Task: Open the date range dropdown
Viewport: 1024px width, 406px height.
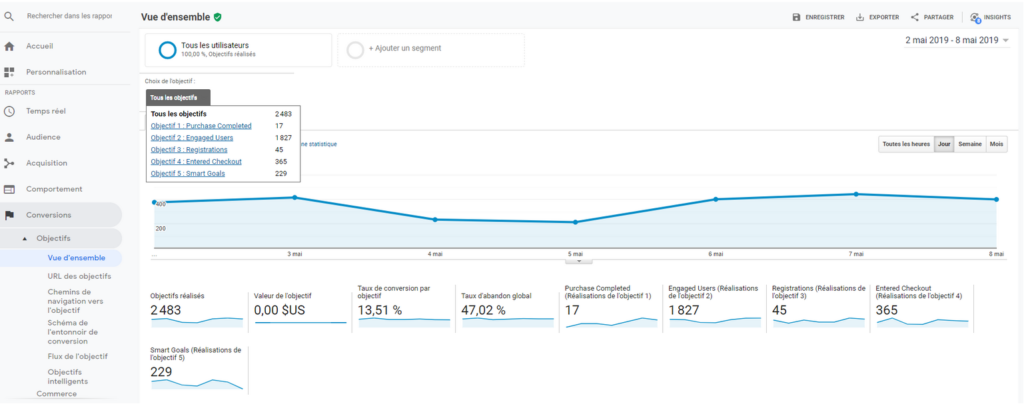Action: [956, 40]
